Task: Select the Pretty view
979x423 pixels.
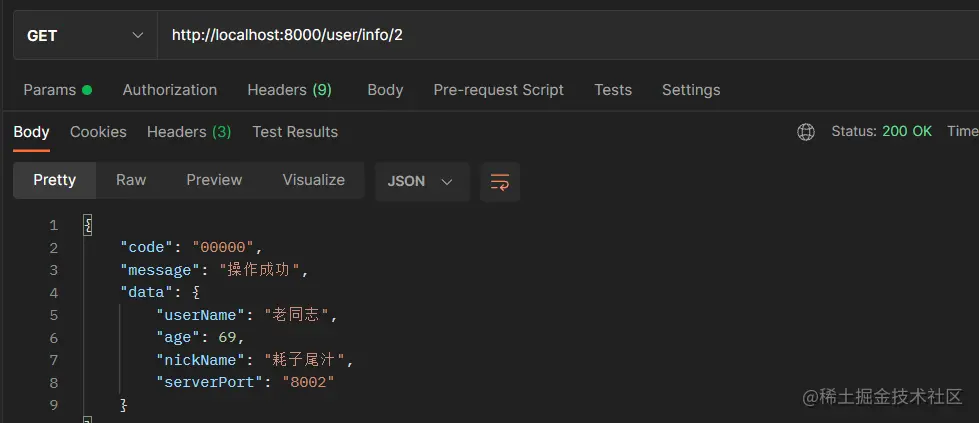Action: click(54, 180)
